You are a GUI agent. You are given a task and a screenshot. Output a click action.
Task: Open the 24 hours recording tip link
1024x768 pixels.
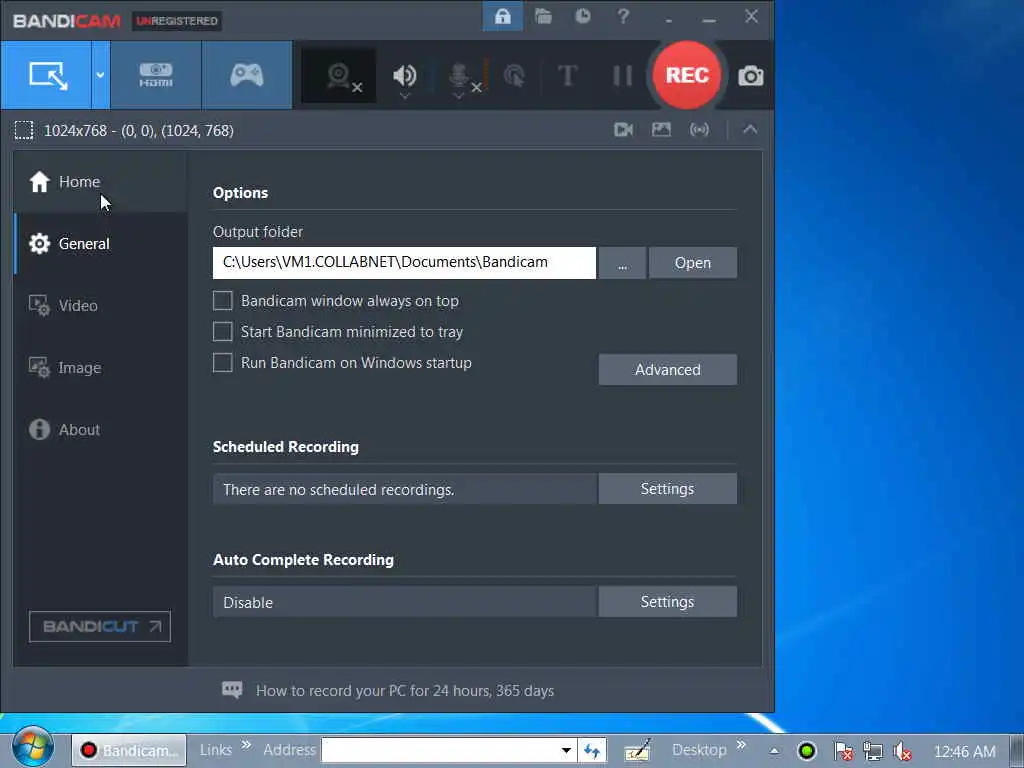click(x=405, y=691)
